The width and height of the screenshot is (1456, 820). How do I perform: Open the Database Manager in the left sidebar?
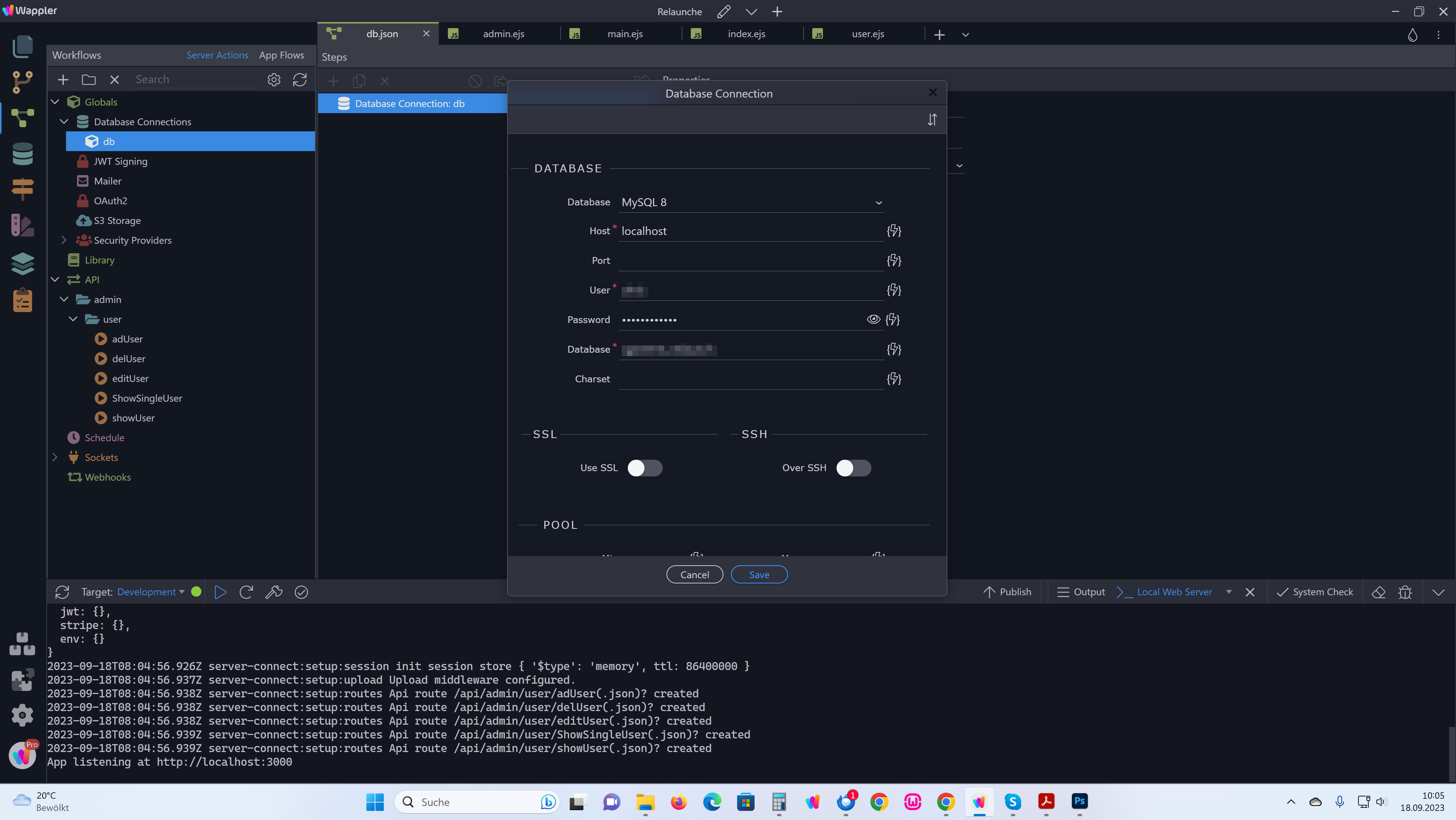pos(23,154)
